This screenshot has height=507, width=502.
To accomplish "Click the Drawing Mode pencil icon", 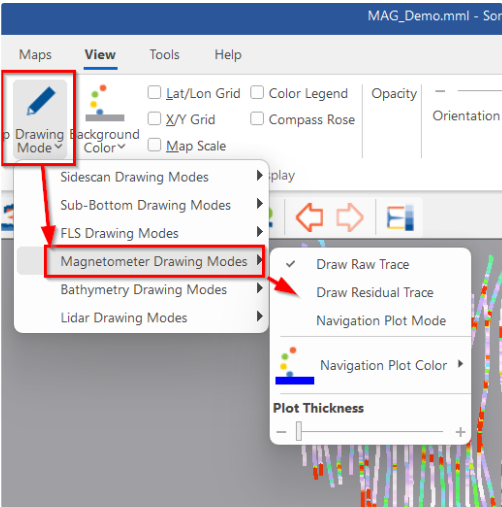I will click(41, 101).
